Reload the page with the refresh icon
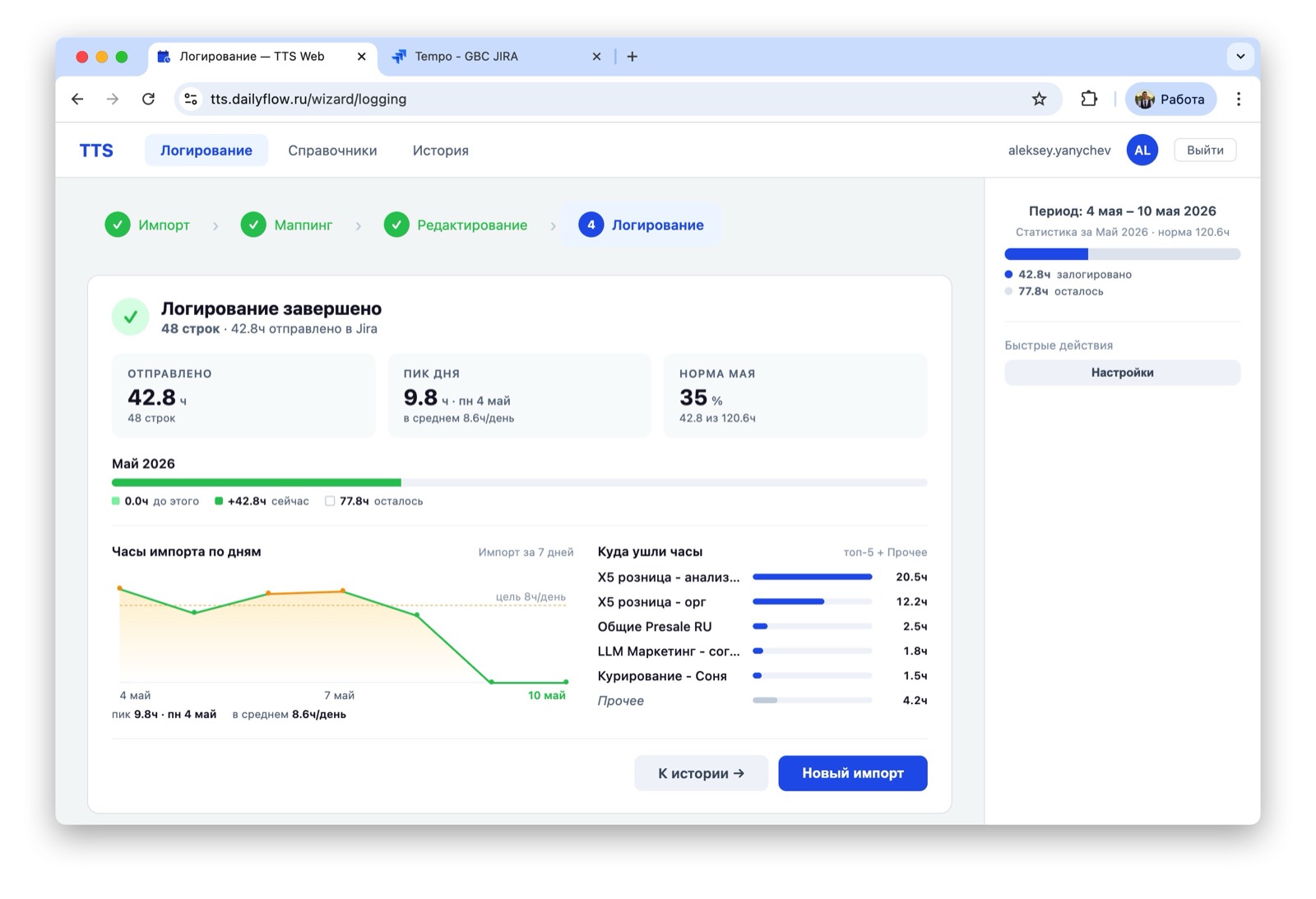Screen dimensions: 1316x899 pyautogui.click(x=148, y=99)
